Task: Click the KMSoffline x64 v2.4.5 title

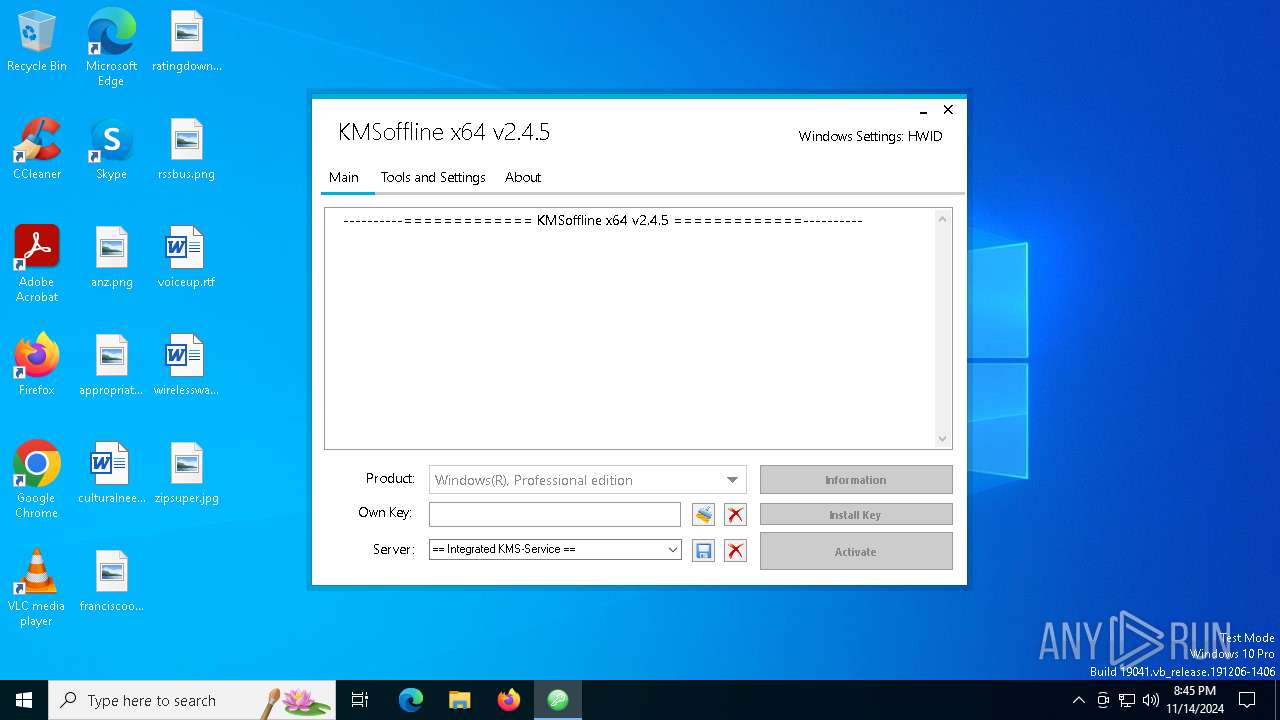Action: (x=444, y=132)
